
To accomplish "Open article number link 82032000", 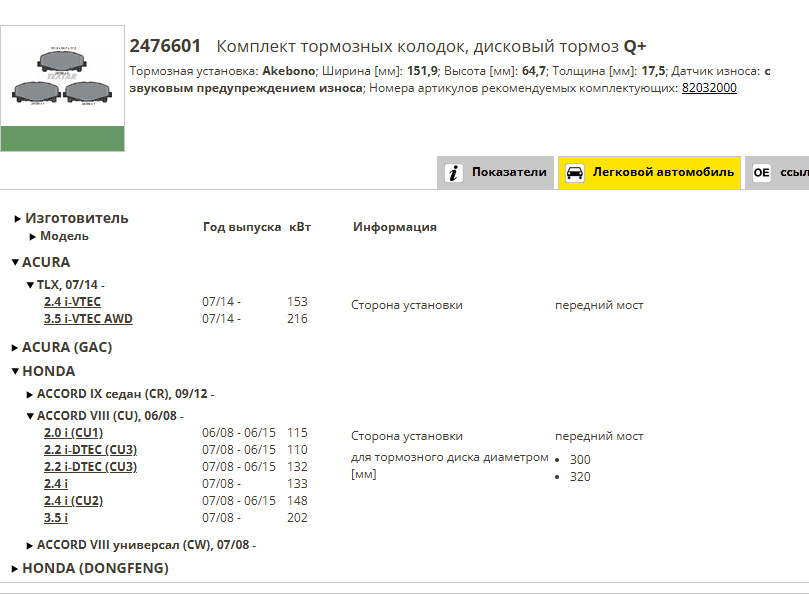I will (710, 87).
